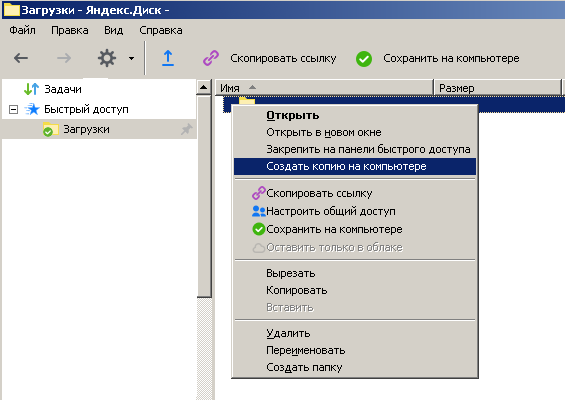565x400 pixels.
Task: Click the green checkmark toolbar icon
Action: (364, 59)
